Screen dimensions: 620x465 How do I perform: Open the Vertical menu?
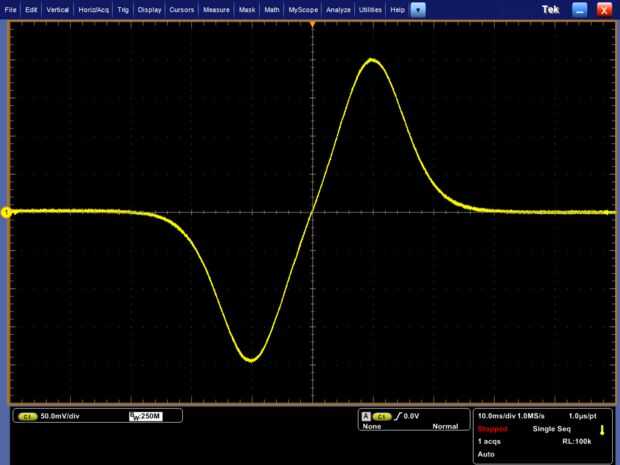point(57,9)
